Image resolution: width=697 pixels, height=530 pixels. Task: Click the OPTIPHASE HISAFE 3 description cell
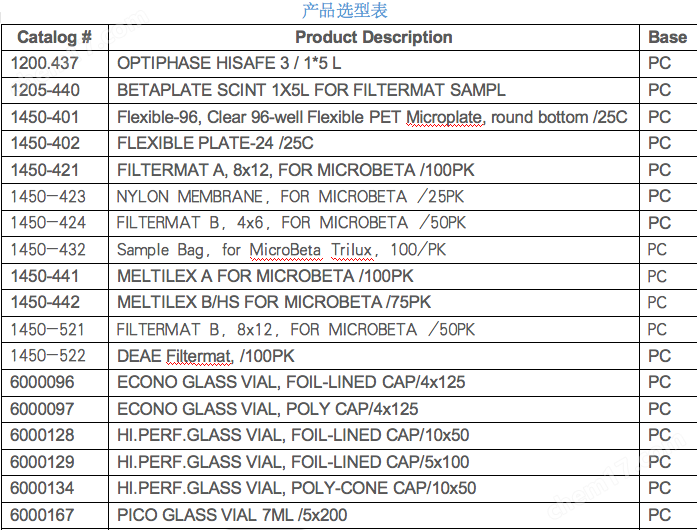click(374, 64)
